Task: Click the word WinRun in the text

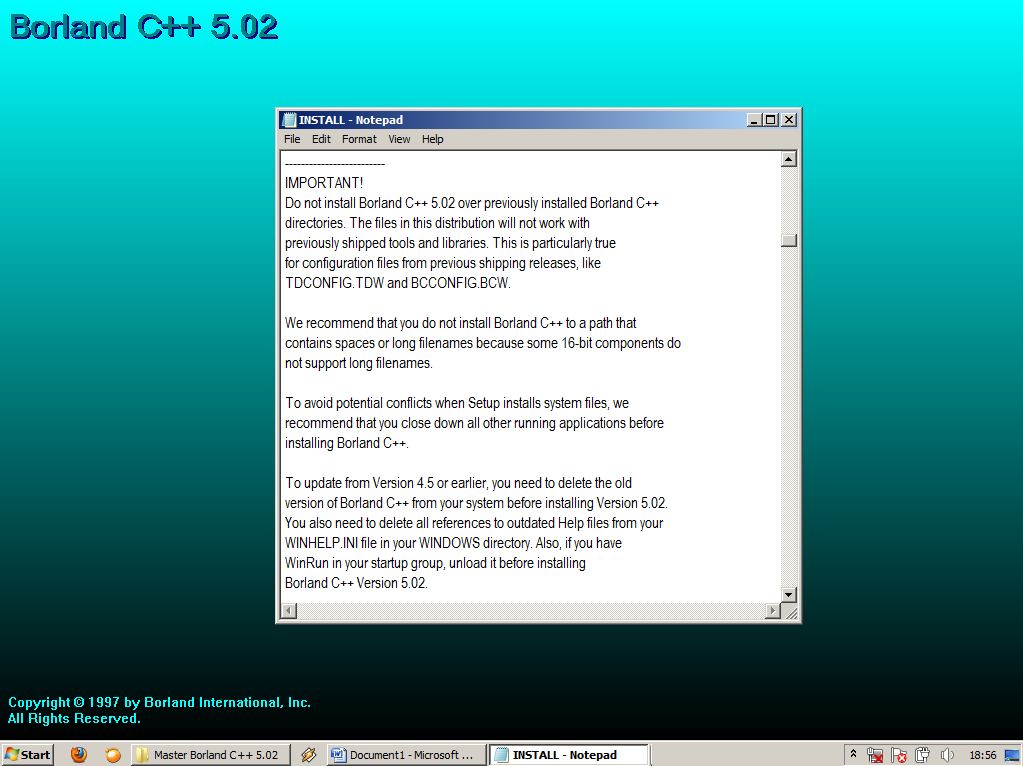Action: click(x=307, y=563)
